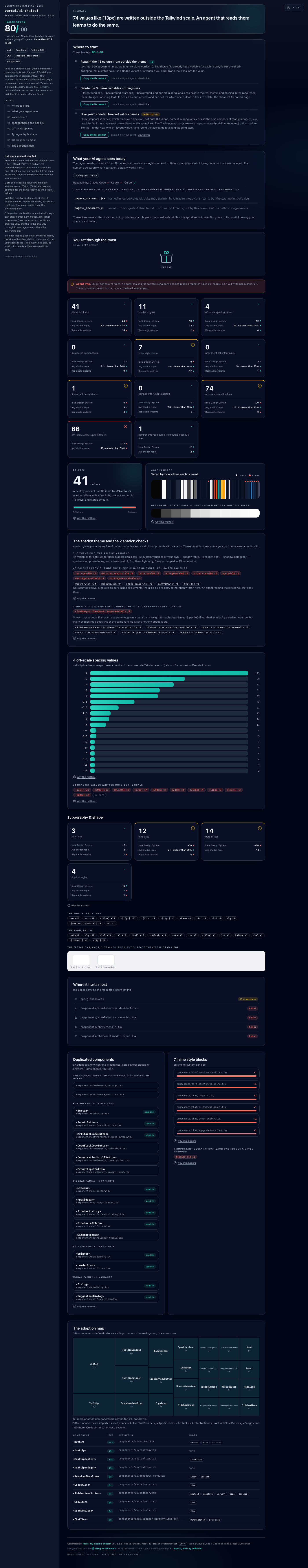
Task: Click the colour usage swatch strip
Action: pos(205,489)
